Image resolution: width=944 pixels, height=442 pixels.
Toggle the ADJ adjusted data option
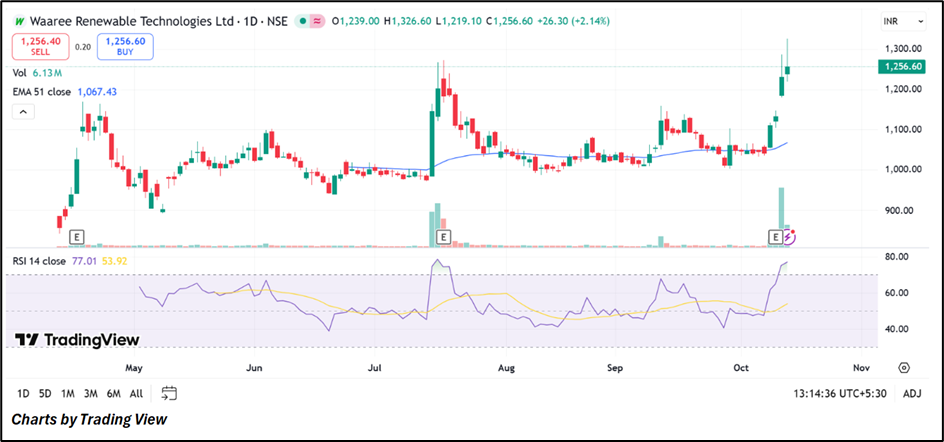tap(911, 393)
